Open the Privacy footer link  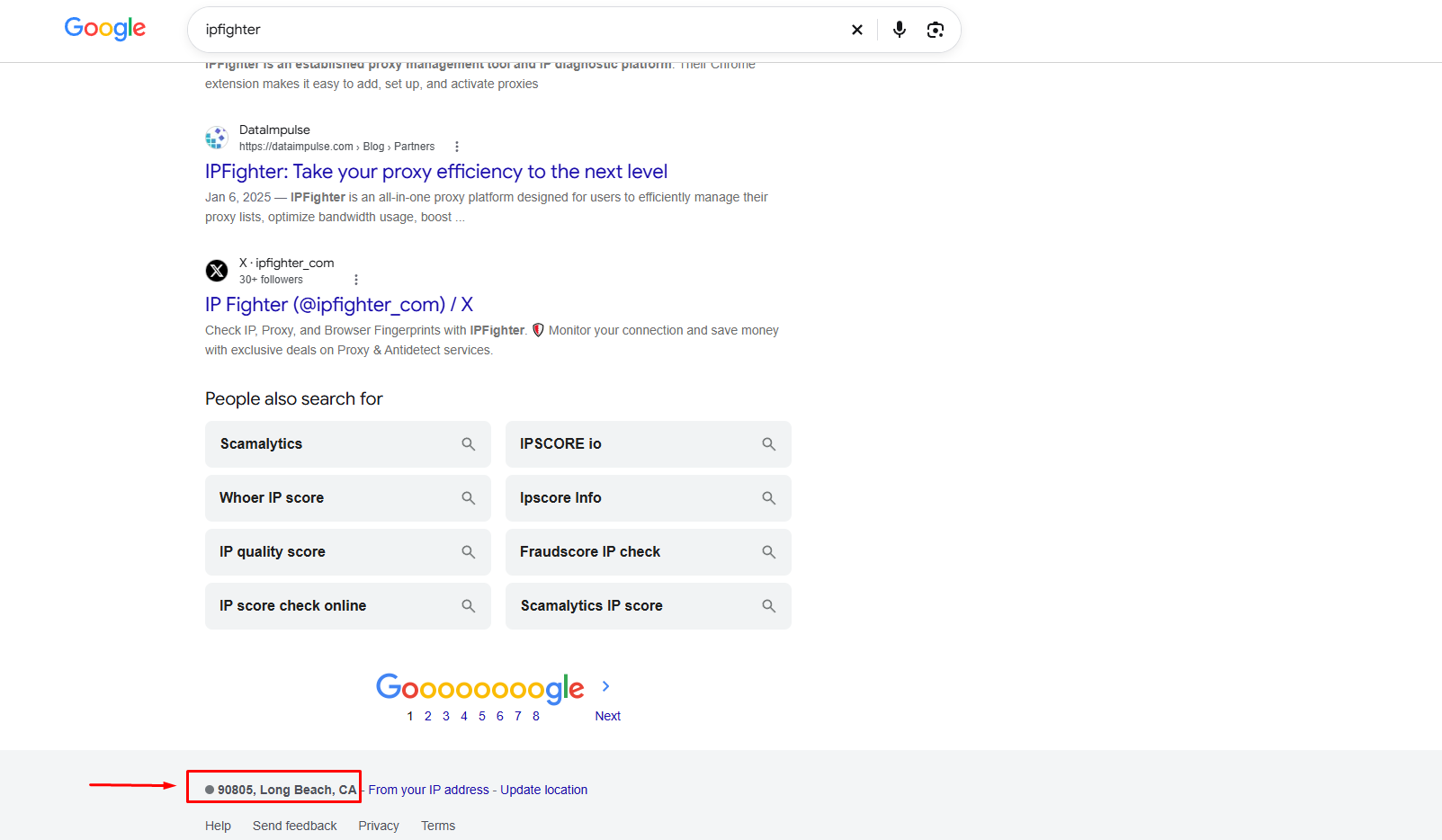(x=379, y=826)
